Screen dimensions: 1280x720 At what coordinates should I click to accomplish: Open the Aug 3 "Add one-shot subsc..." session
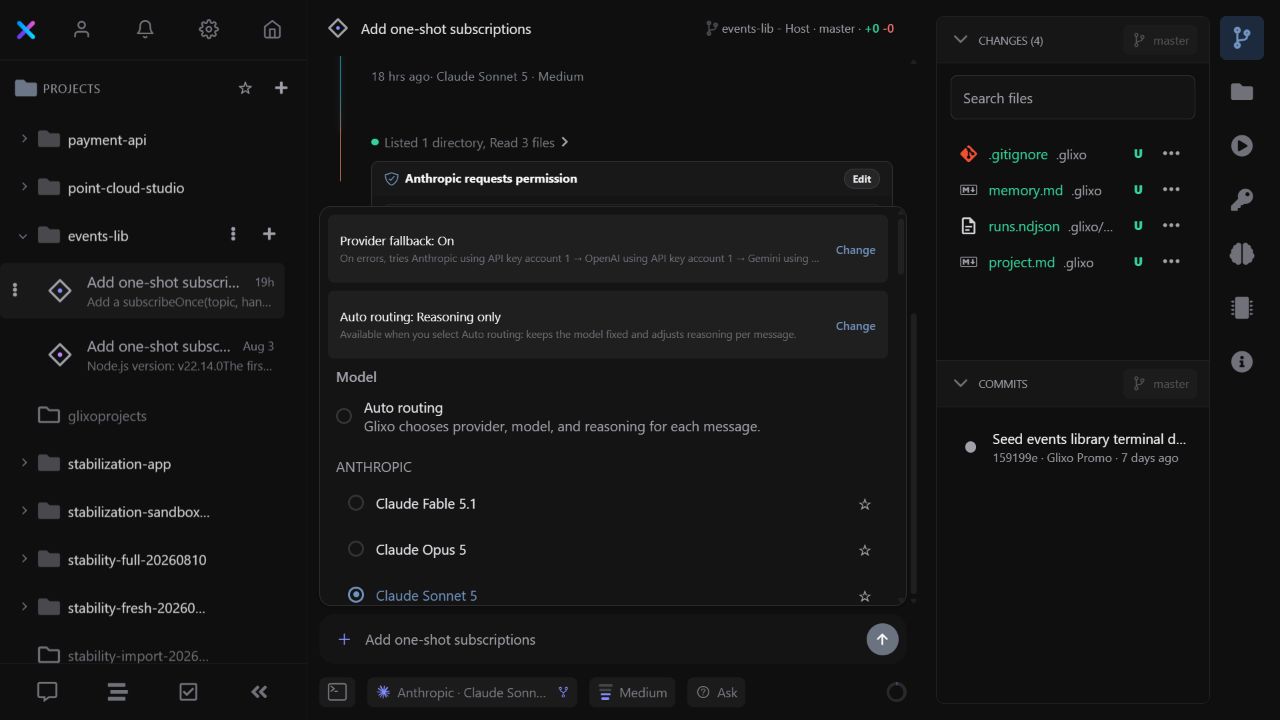pos(143,355)
